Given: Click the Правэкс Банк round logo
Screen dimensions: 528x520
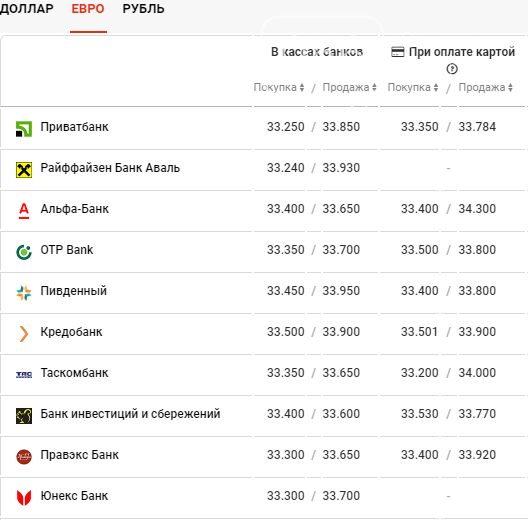Looking at the screenshot, I should click(24, 457).
